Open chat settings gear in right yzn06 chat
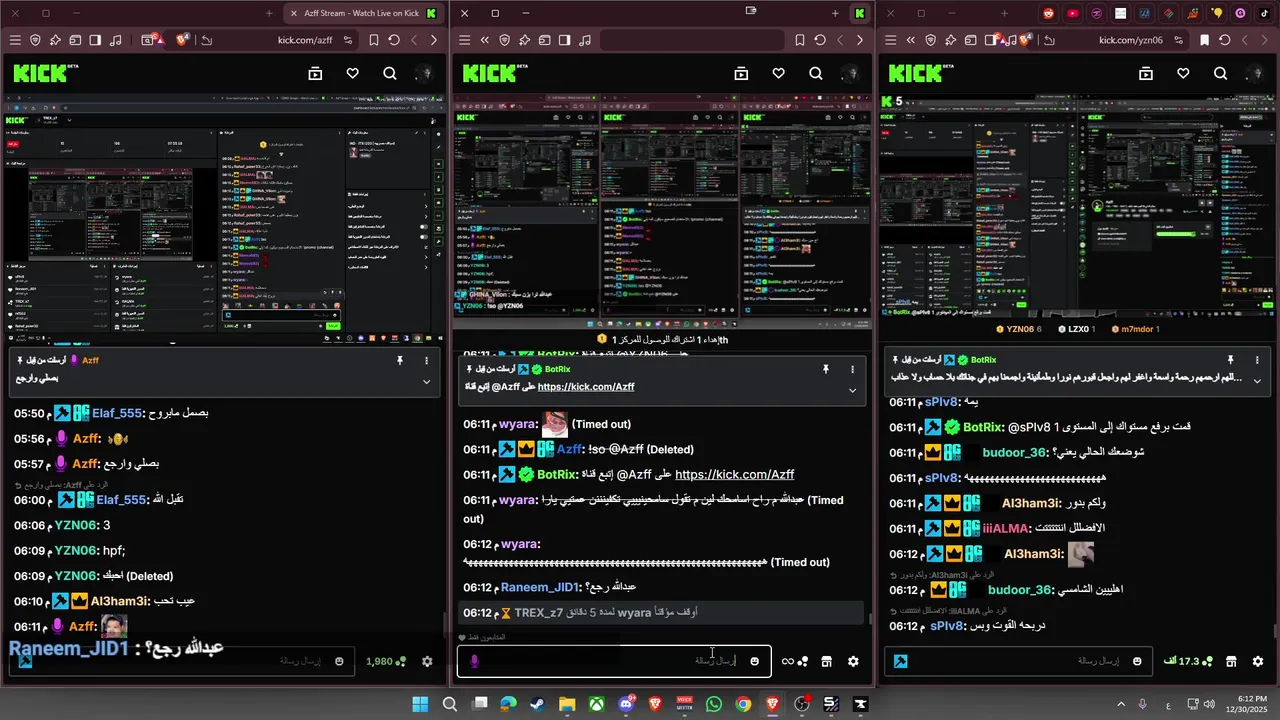This screenshot has height=720, width=1280. (1258, 661)
